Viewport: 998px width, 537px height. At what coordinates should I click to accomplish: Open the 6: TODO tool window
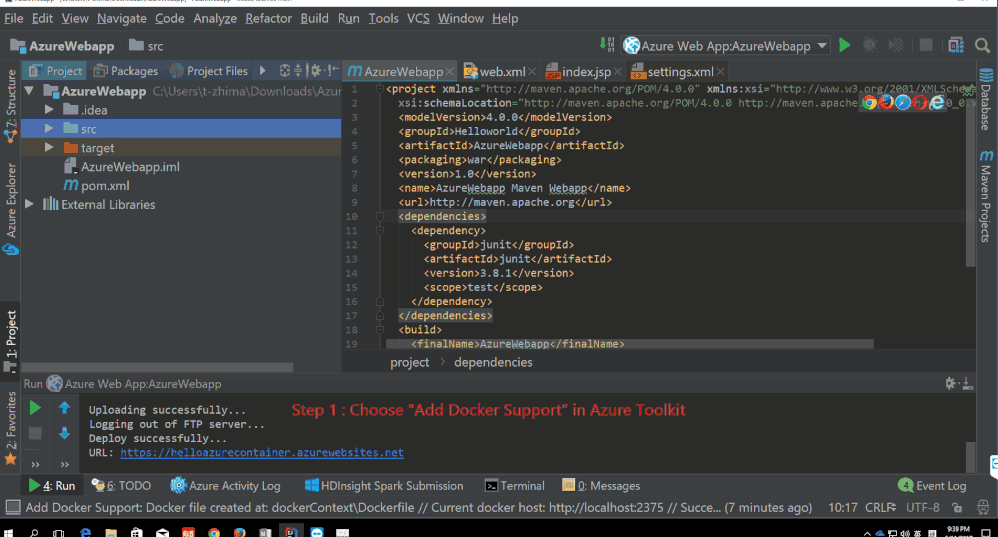tap(121, 485)
